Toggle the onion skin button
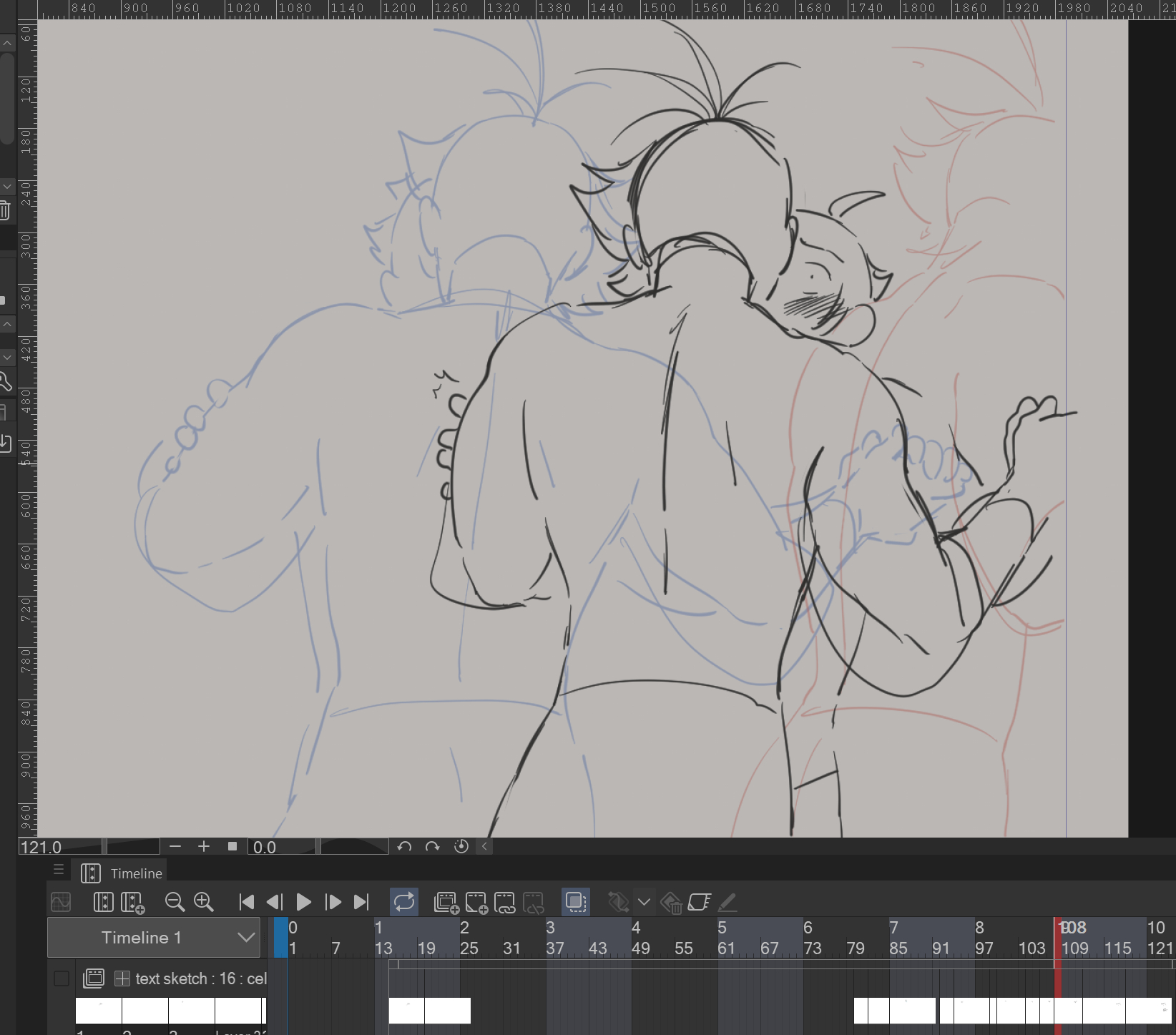 click(x=576, y=902)
